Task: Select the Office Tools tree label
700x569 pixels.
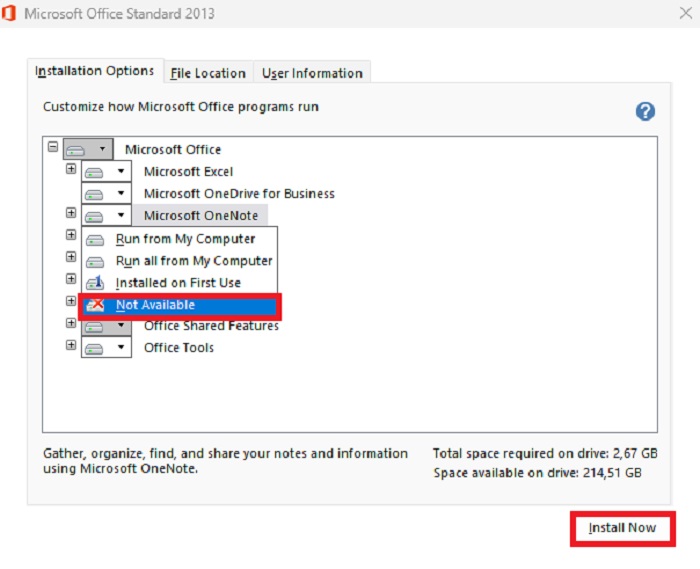Action: click(x=179, y=348)
